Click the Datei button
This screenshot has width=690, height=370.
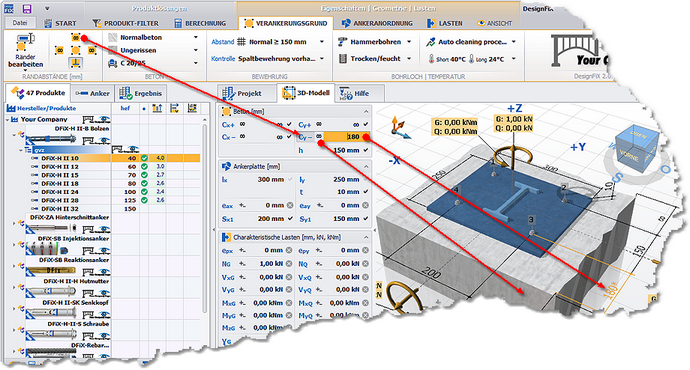[19, 23]
